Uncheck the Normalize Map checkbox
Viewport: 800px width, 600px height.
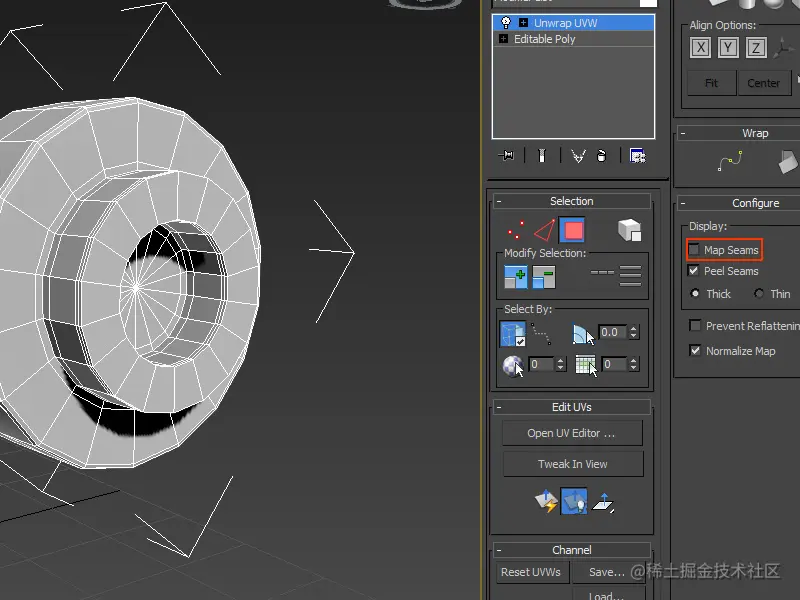[695, 351]
